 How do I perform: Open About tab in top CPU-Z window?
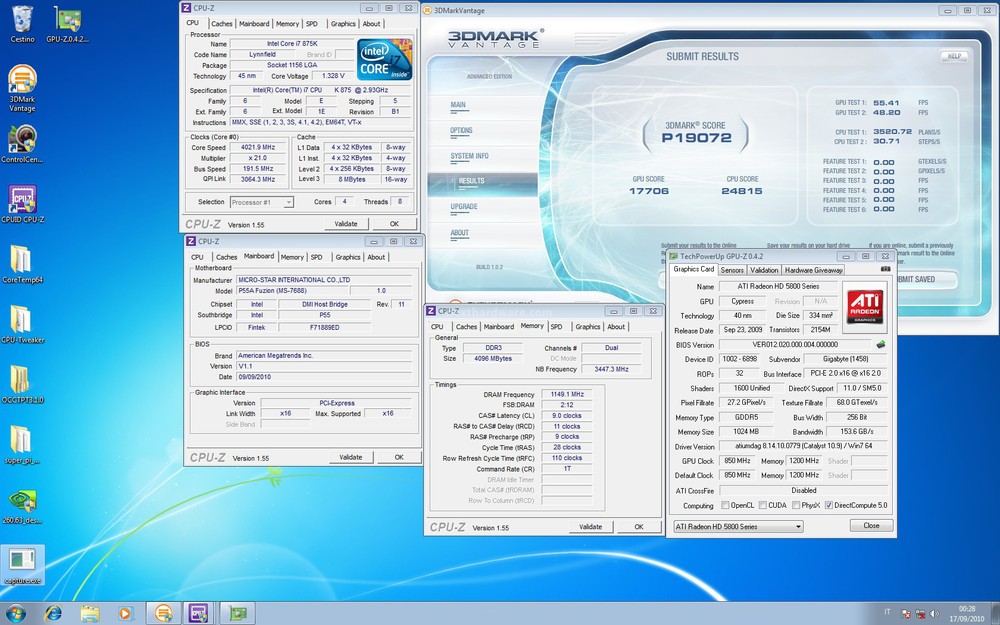pyautogui.click(x=371, y=24)
